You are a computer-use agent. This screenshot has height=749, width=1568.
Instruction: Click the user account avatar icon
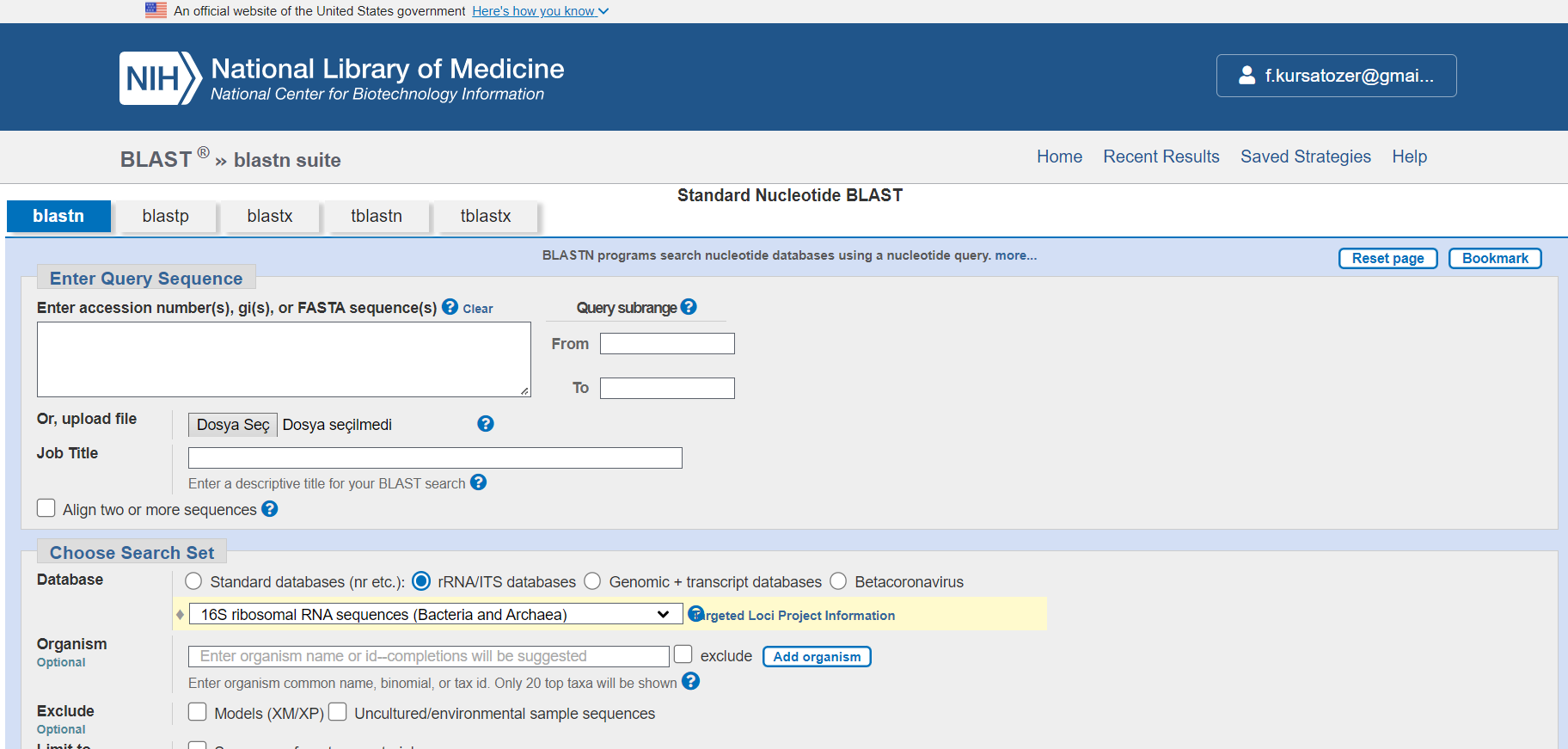(x=1246, y=76)
